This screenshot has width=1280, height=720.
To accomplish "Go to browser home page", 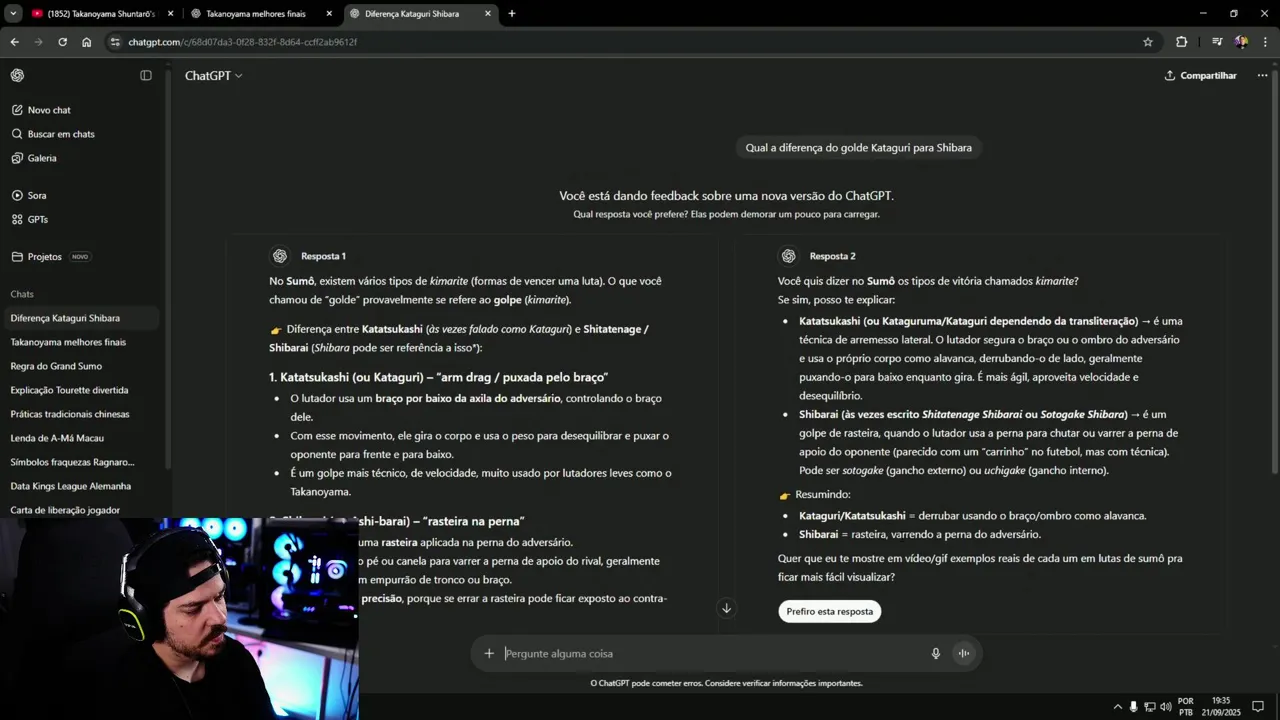I will (x=87, y=42).
